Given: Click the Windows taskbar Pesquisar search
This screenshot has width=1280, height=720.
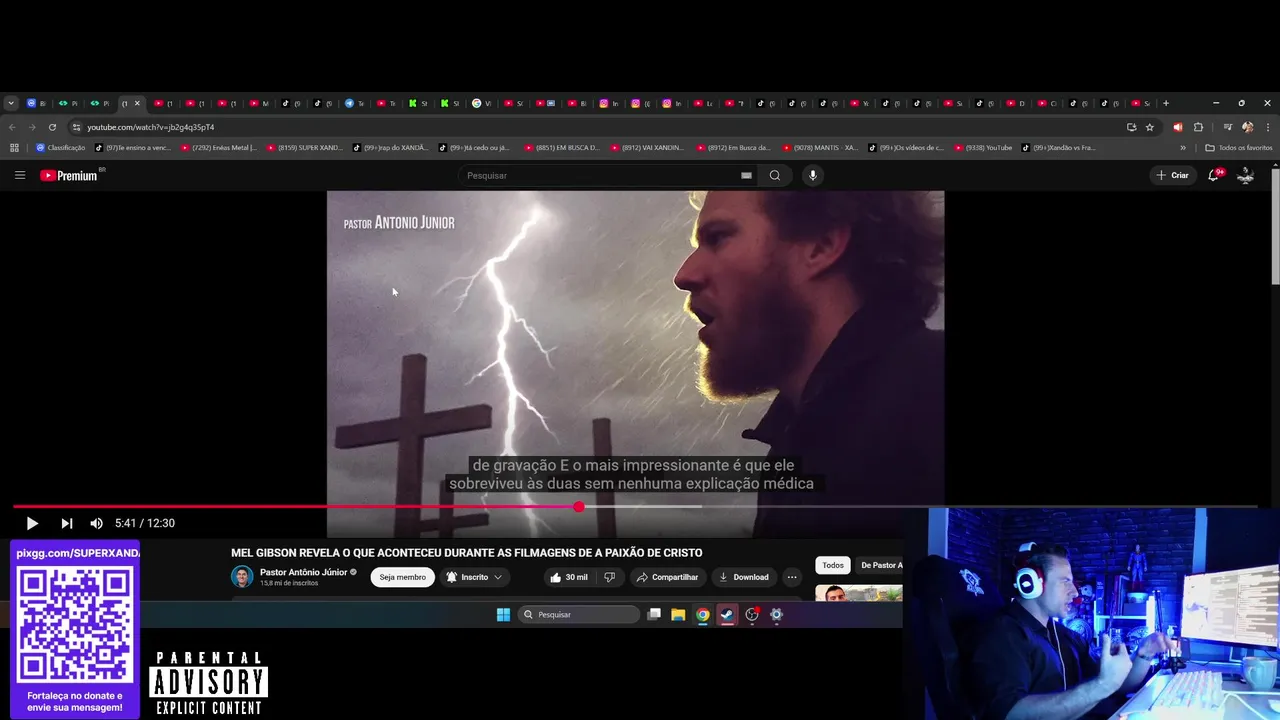Looking at the screenshot, I should 579,614.
